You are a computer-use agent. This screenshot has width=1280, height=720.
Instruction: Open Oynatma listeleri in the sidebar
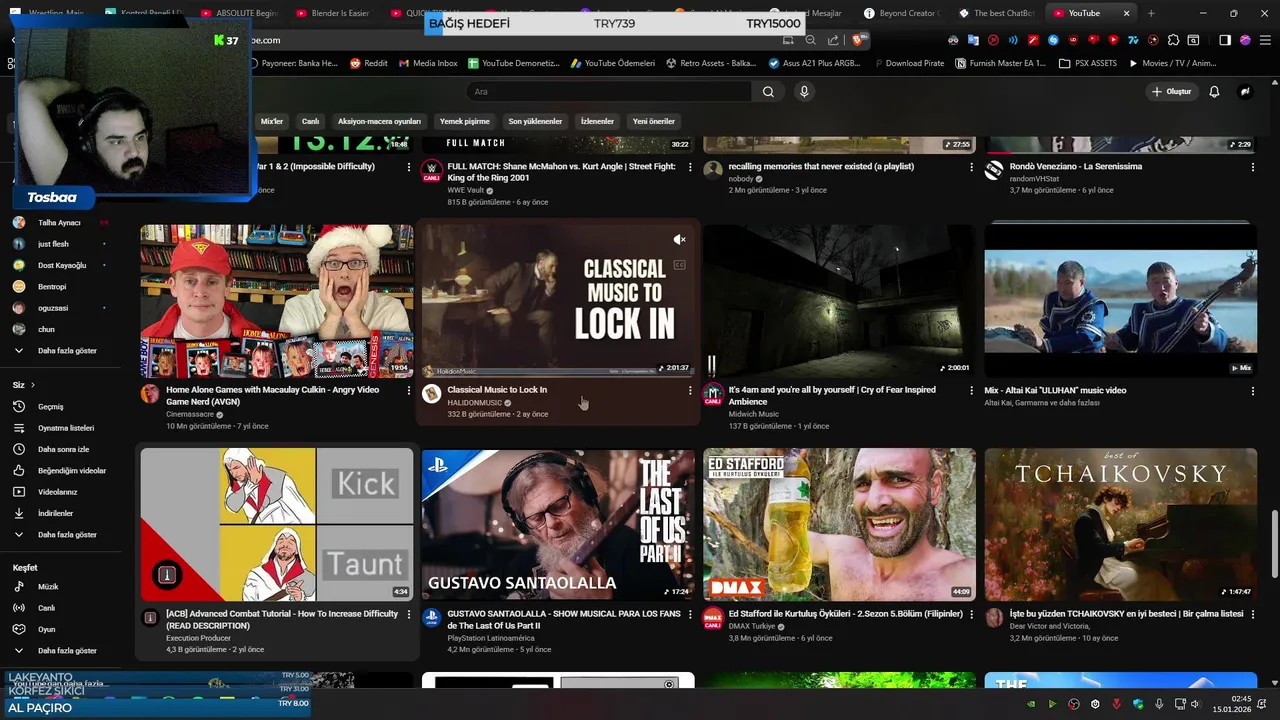(65, 428)
